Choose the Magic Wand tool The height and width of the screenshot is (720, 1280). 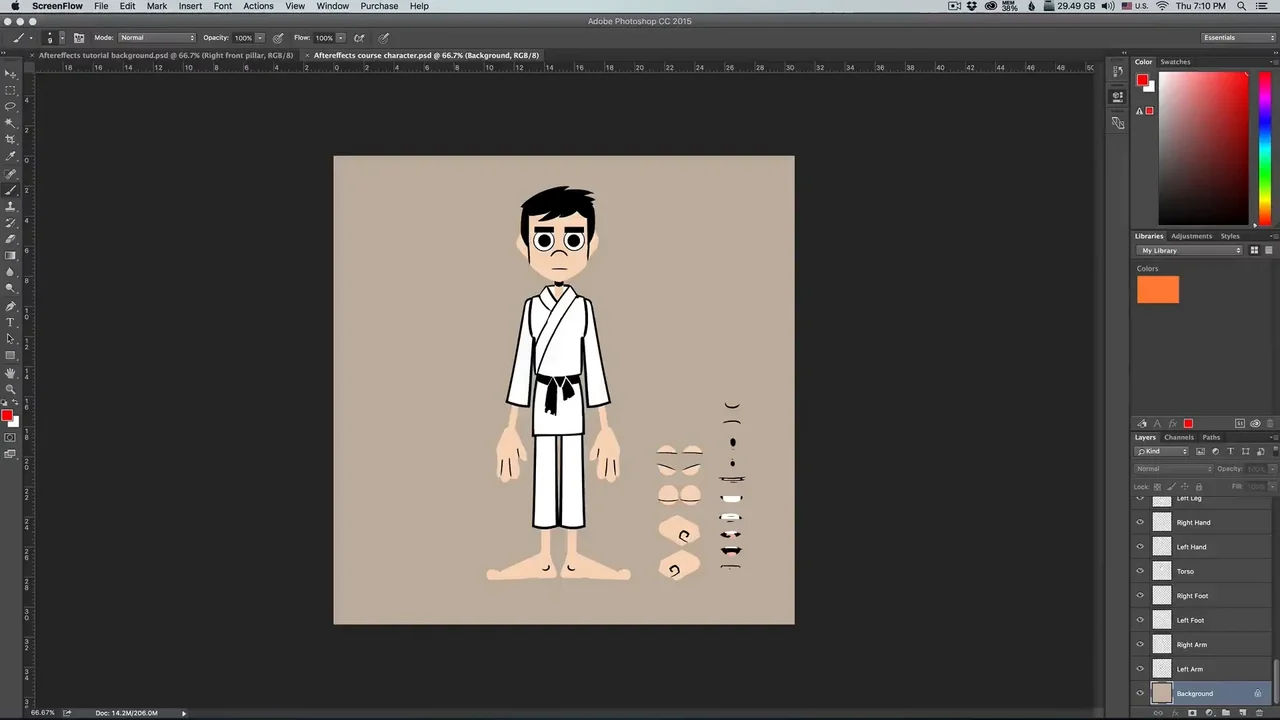[11, 123]
